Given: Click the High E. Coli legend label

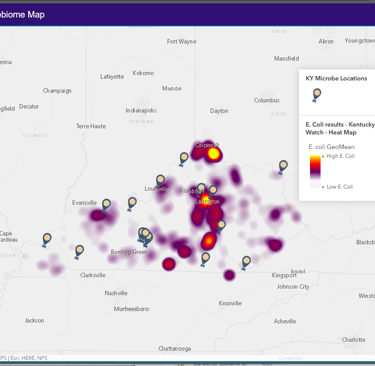Looking at the screenshot, I should (x=340, y=156).
